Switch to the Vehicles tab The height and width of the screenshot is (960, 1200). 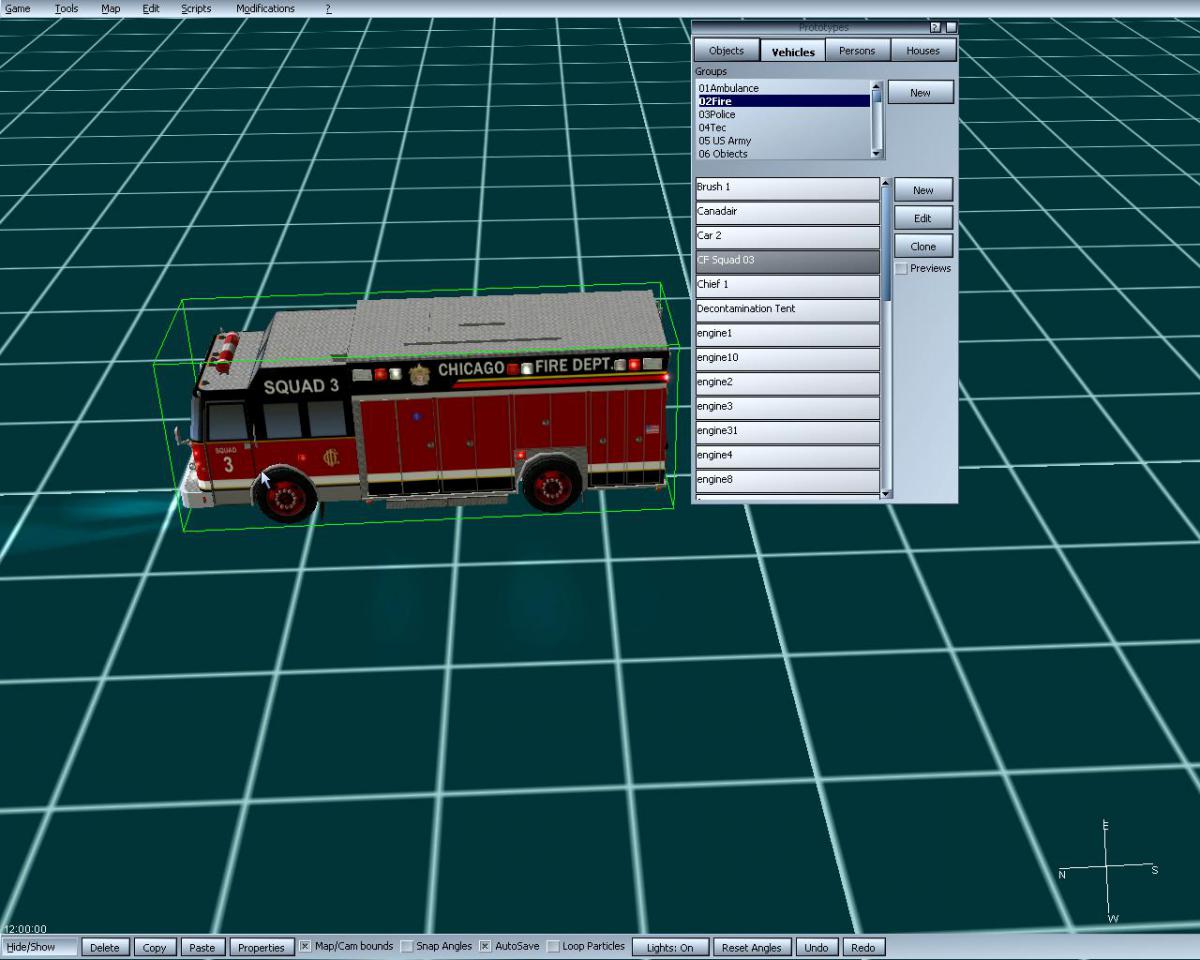tap(793, 51)
